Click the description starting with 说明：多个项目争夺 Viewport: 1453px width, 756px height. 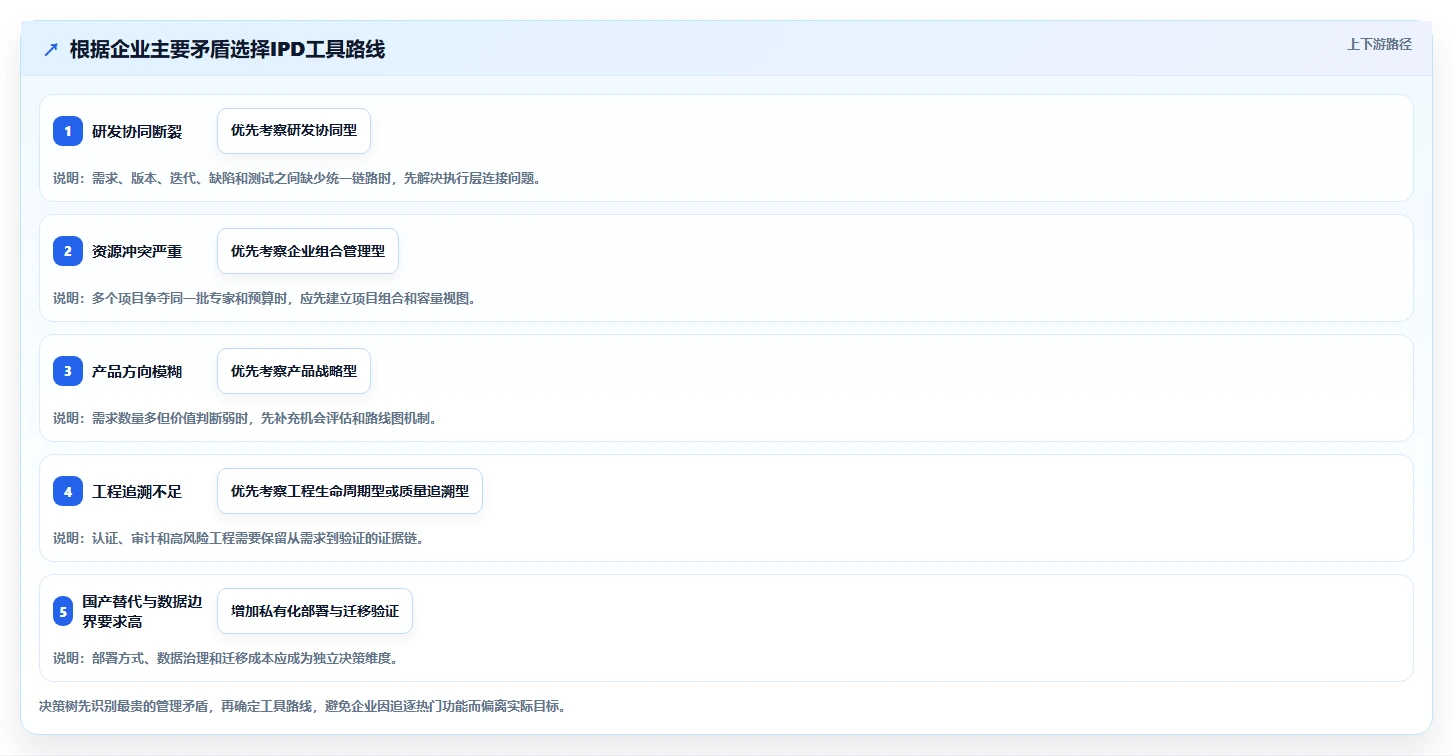264,298
